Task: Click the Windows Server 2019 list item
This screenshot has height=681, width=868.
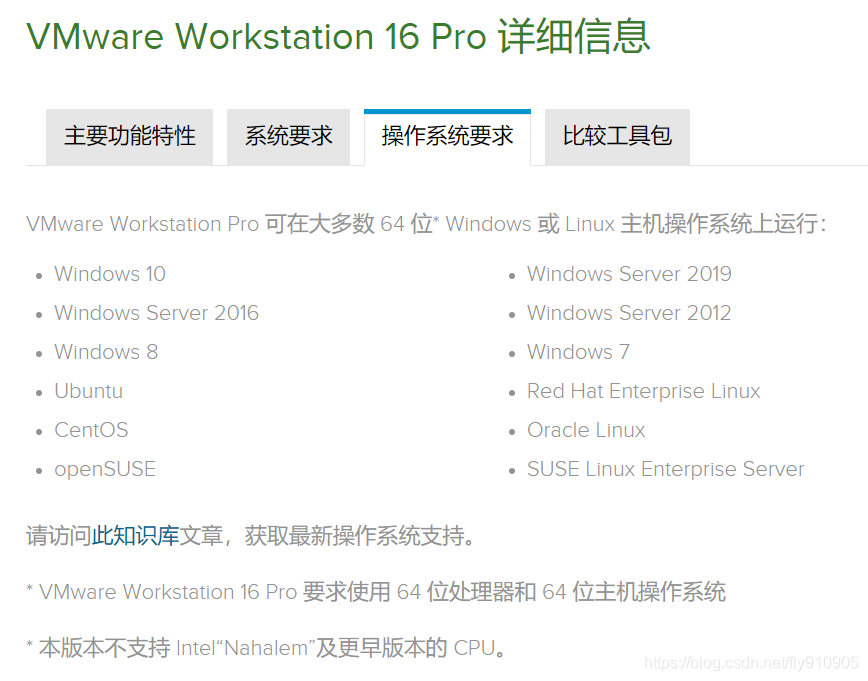Action: (x=629, y=274)
